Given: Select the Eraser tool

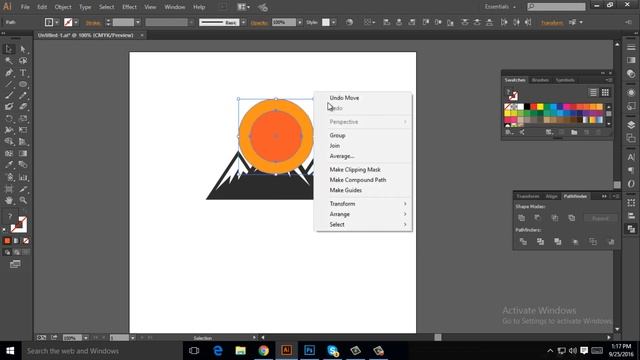Looking at the screenshot, I should [x=23, y=107].
